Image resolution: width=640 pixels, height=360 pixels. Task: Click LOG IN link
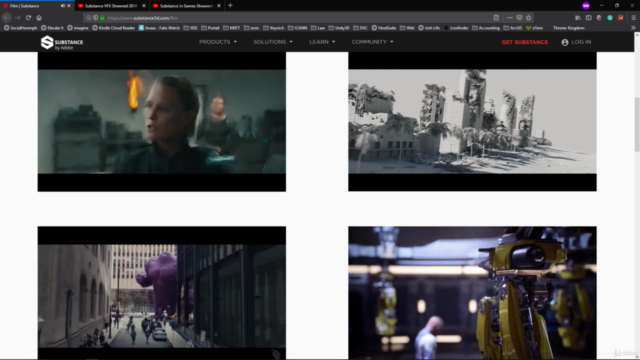581,42
